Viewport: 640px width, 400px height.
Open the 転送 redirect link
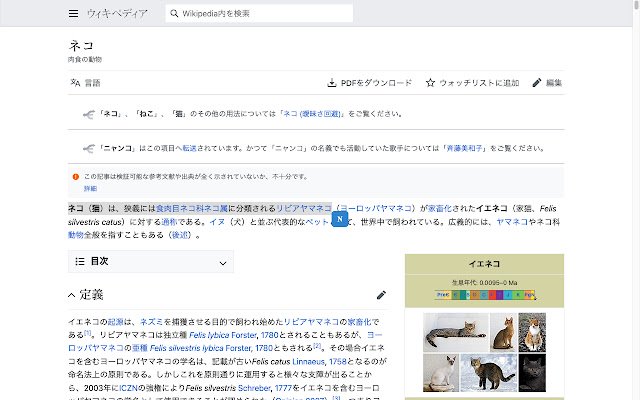(189, 148)
